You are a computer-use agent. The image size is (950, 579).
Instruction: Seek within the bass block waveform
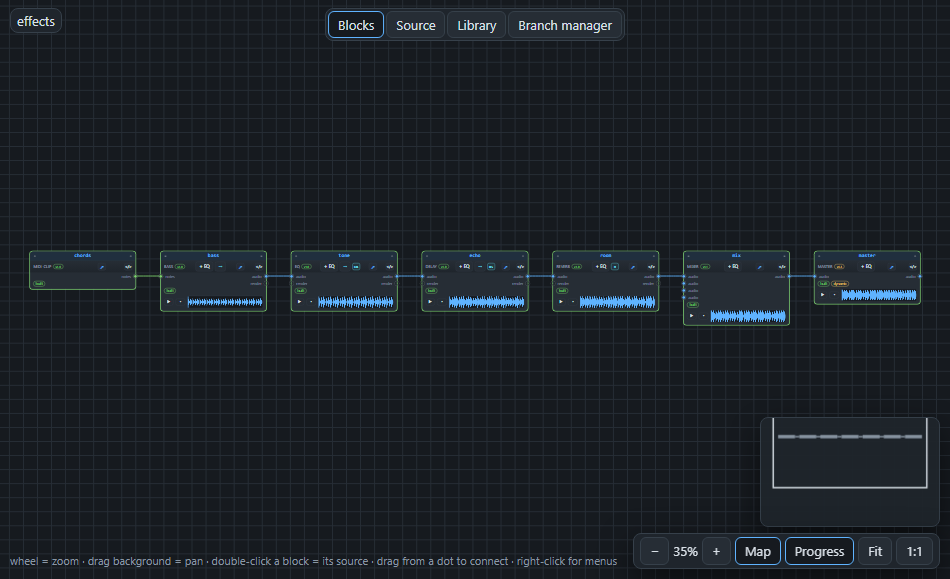[x=225, y=302]
